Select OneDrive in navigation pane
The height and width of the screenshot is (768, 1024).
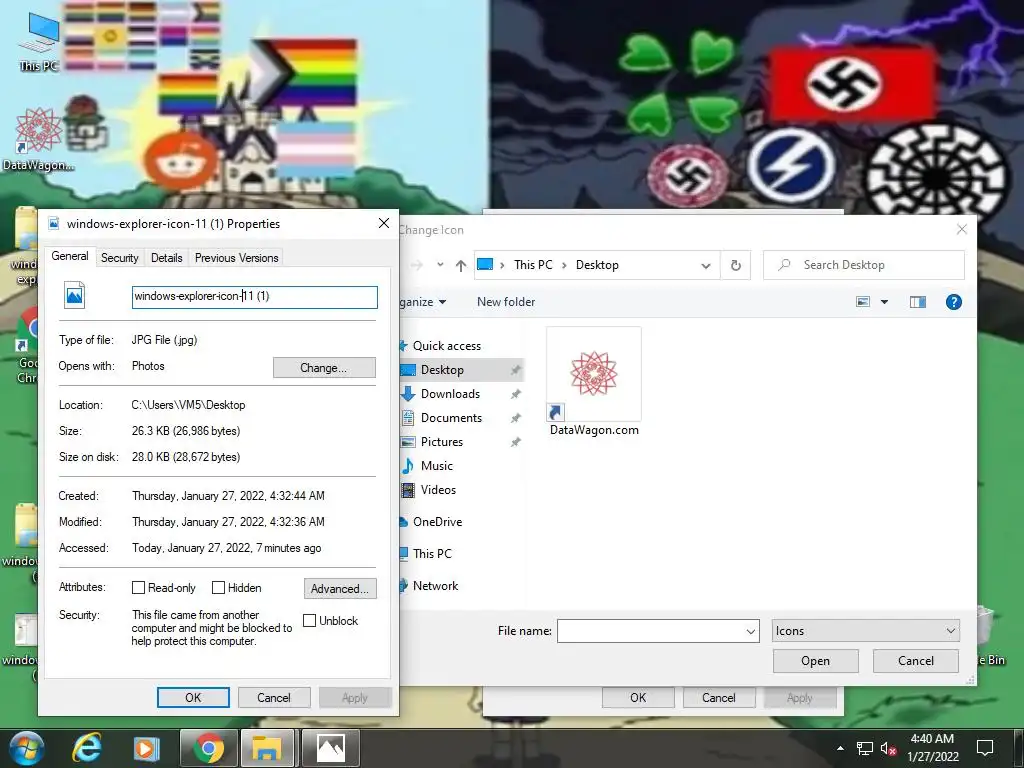437,522
